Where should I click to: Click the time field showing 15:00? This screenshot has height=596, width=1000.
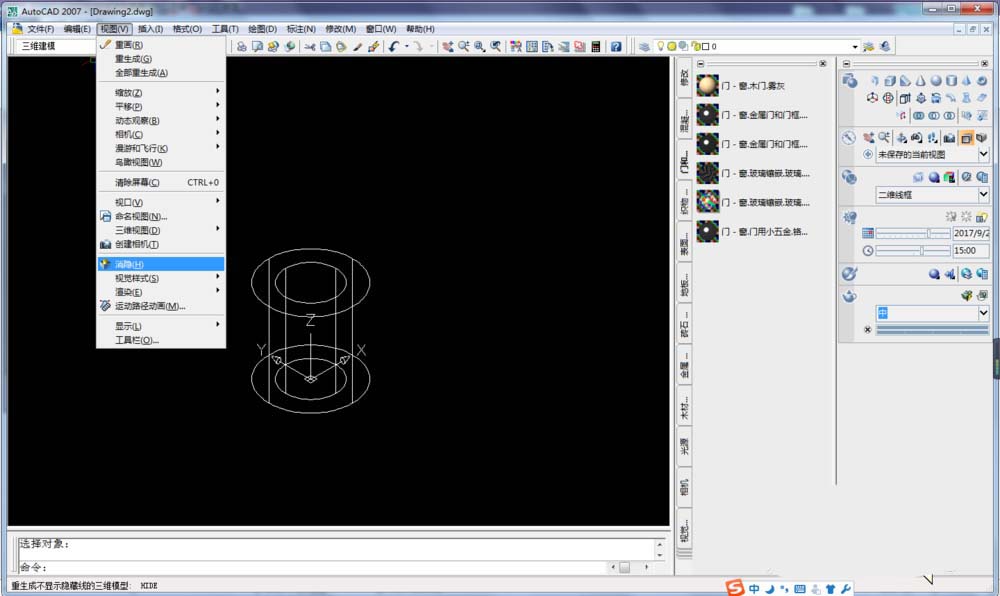coord(970,251)
